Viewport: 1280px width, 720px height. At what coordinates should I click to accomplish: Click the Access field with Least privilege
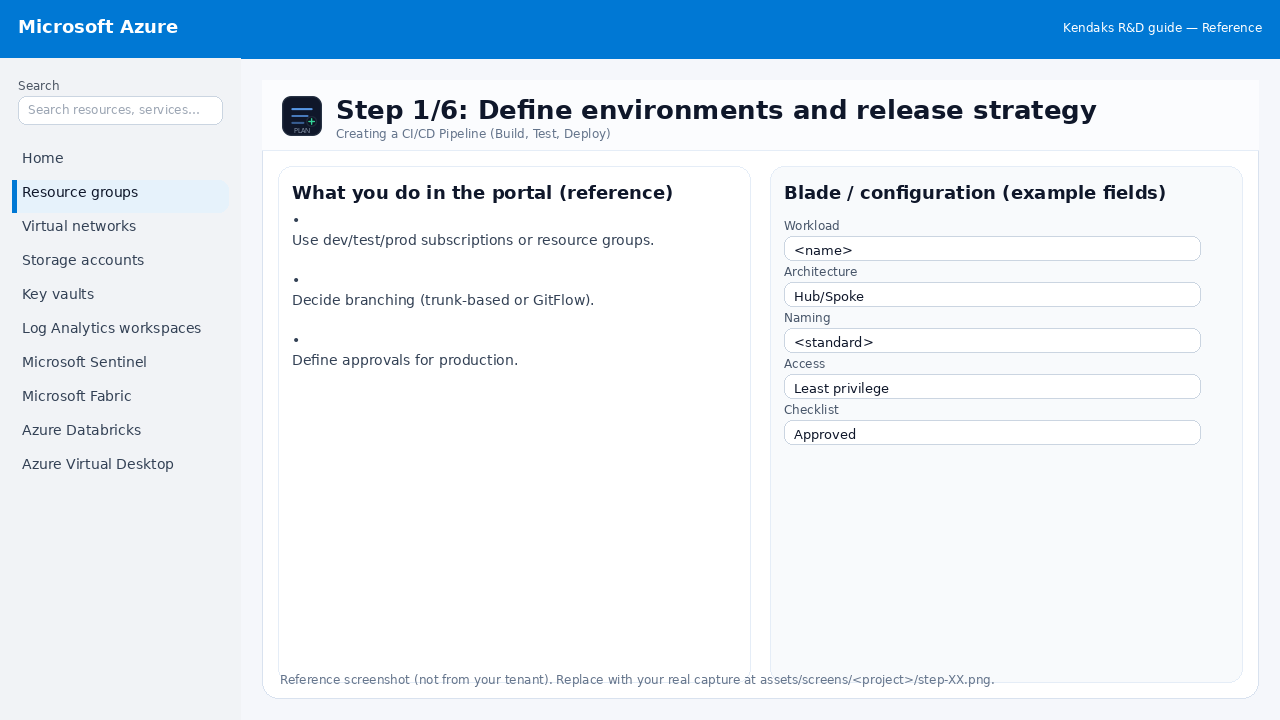tap(992, 387)
